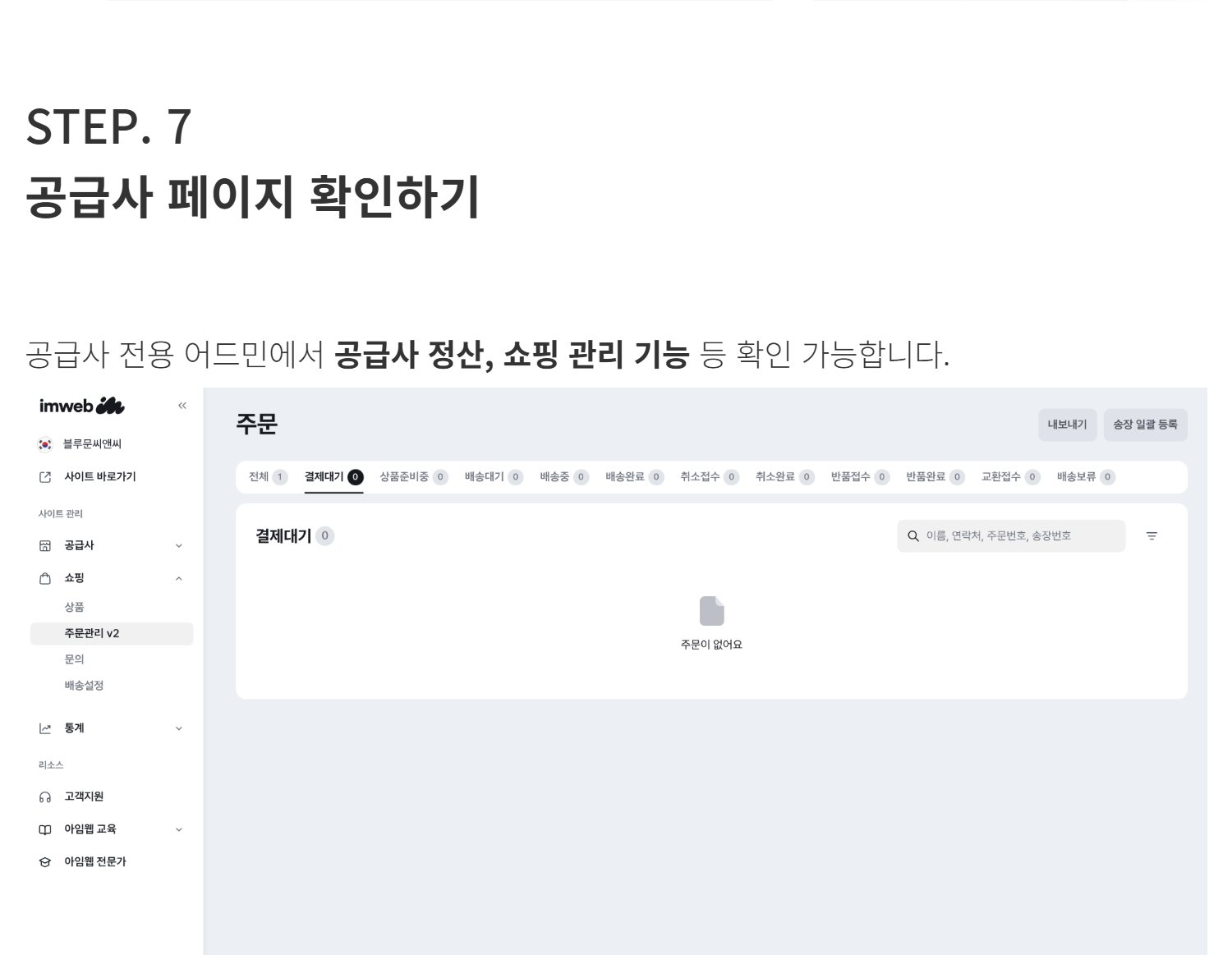
Task: Collapse the 쇼핑 menu chevron
Action: [179, 579]
